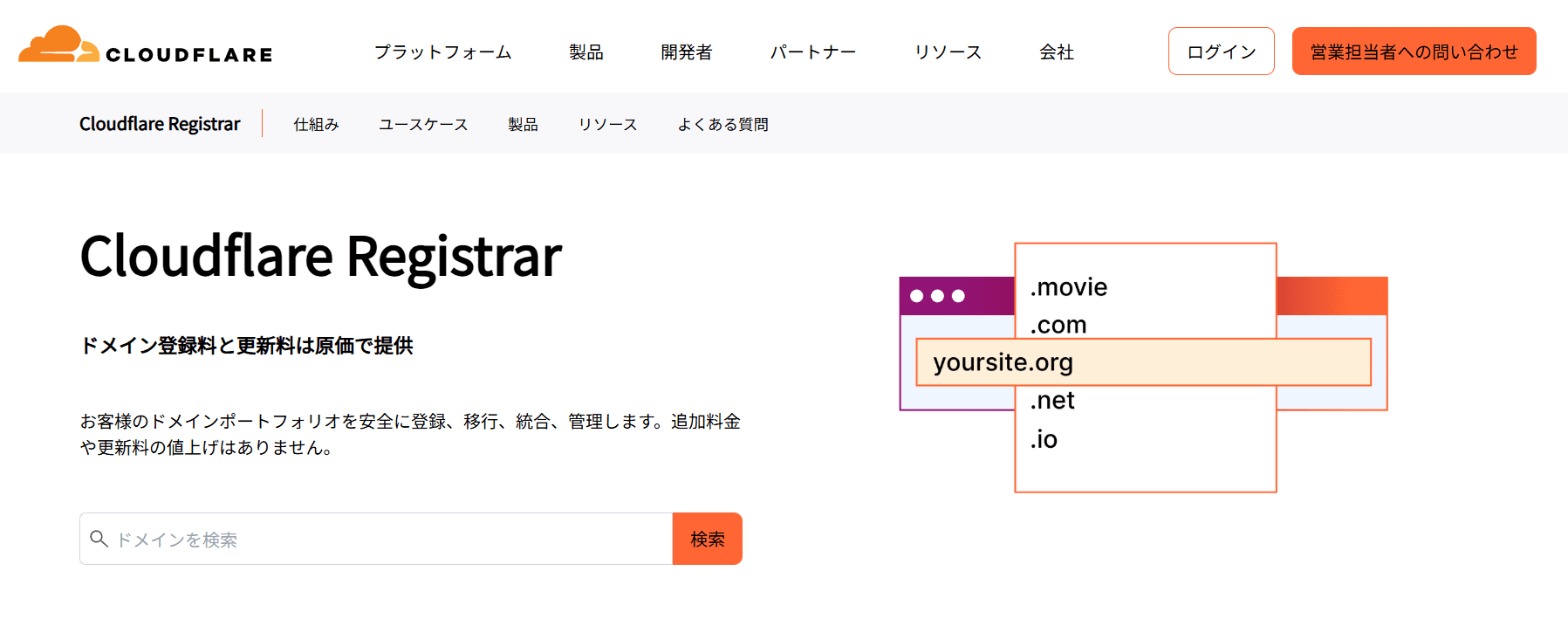Open the プラットフォーム navigation menu
The width and height of the screenshot is (1568, 626).
click(x=442, y=52)
